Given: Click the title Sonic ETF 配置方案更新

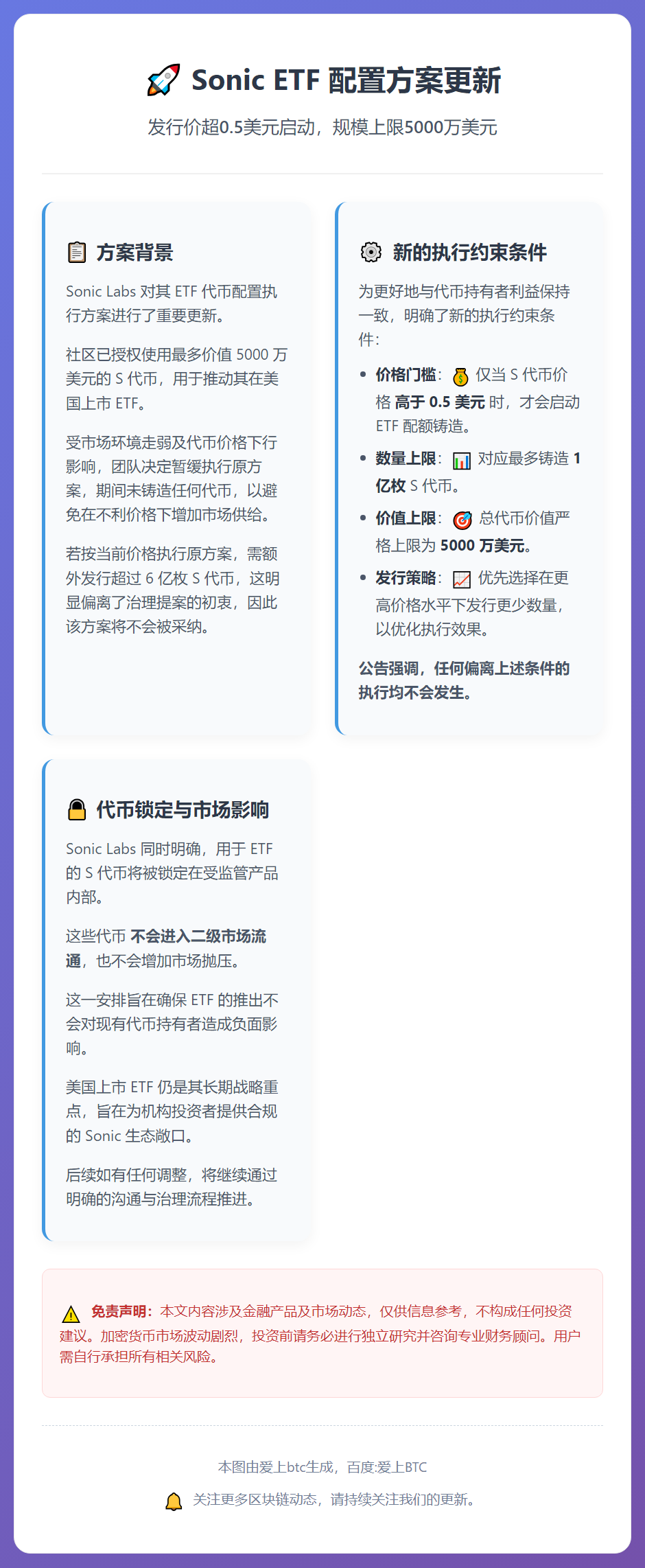Looking at the screenshot, I should click(347, 80).
